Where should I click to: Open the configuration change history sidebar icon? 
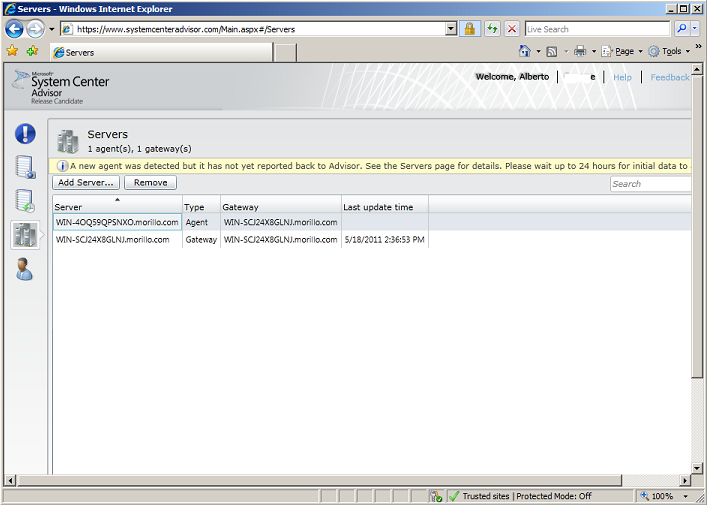click(25, 201)
